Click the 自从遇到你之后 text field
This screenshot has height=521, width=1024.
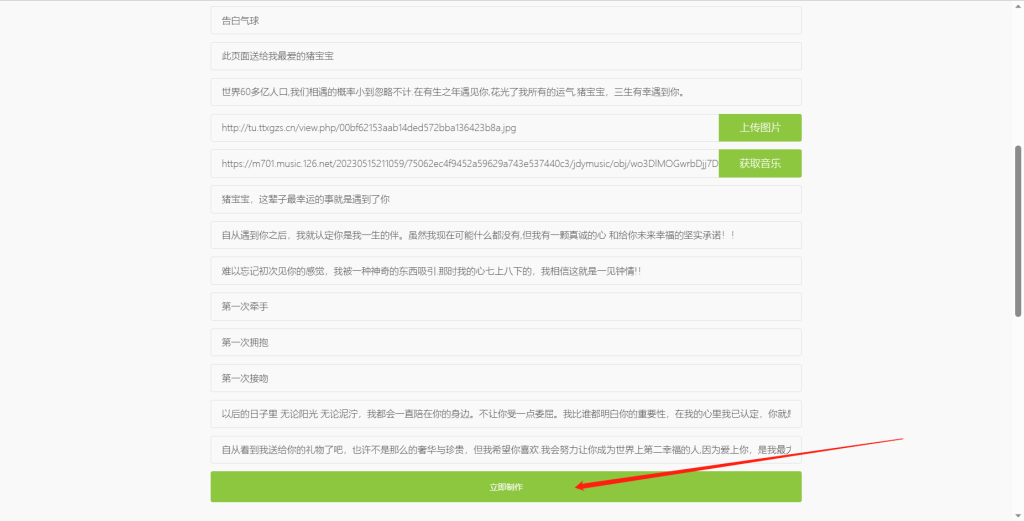pos(505,235)
